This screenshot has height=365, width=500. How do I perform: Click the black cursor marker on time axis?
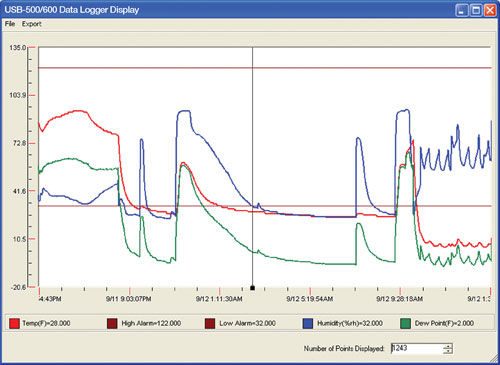coord(252,288)
